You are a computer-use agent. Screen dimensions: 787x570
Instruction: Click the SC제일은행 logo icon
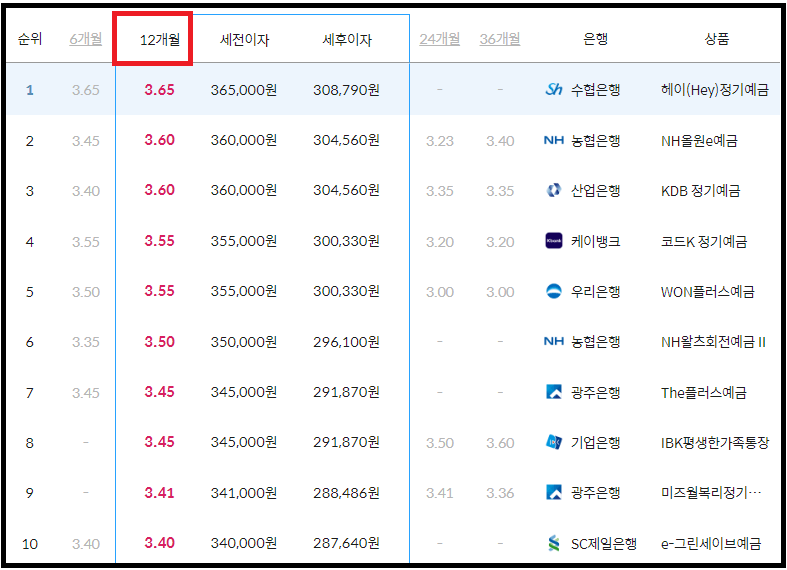tap(554, 543)
